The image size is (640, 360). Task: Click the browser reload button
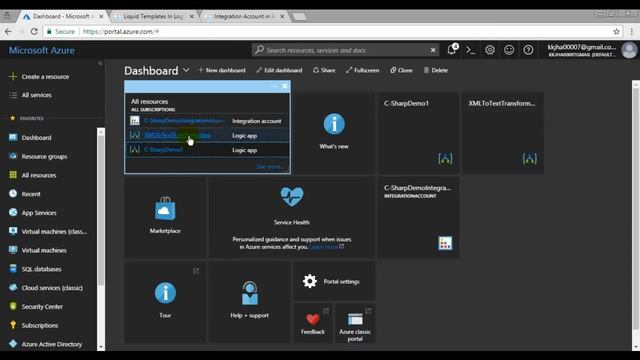pyautogui.click(x=34, y=31)
